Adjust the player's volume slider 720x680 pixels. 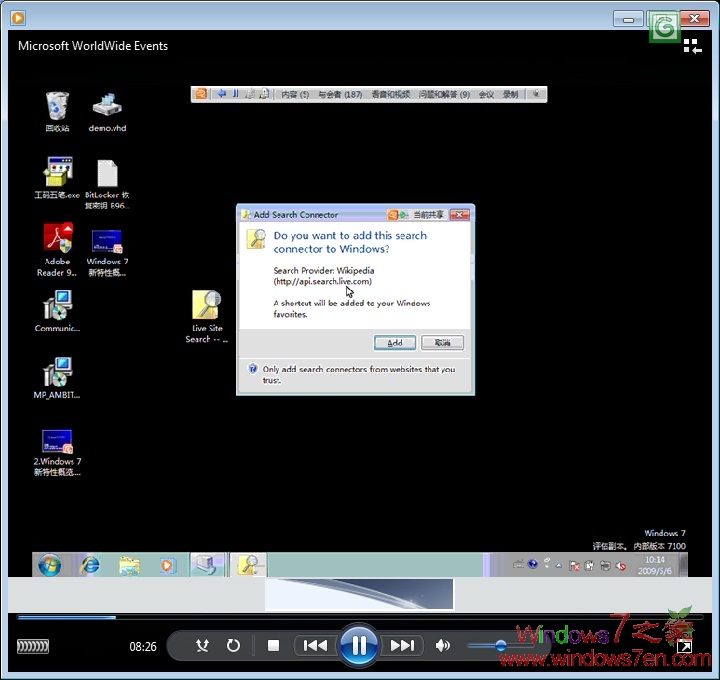point(501,646)
